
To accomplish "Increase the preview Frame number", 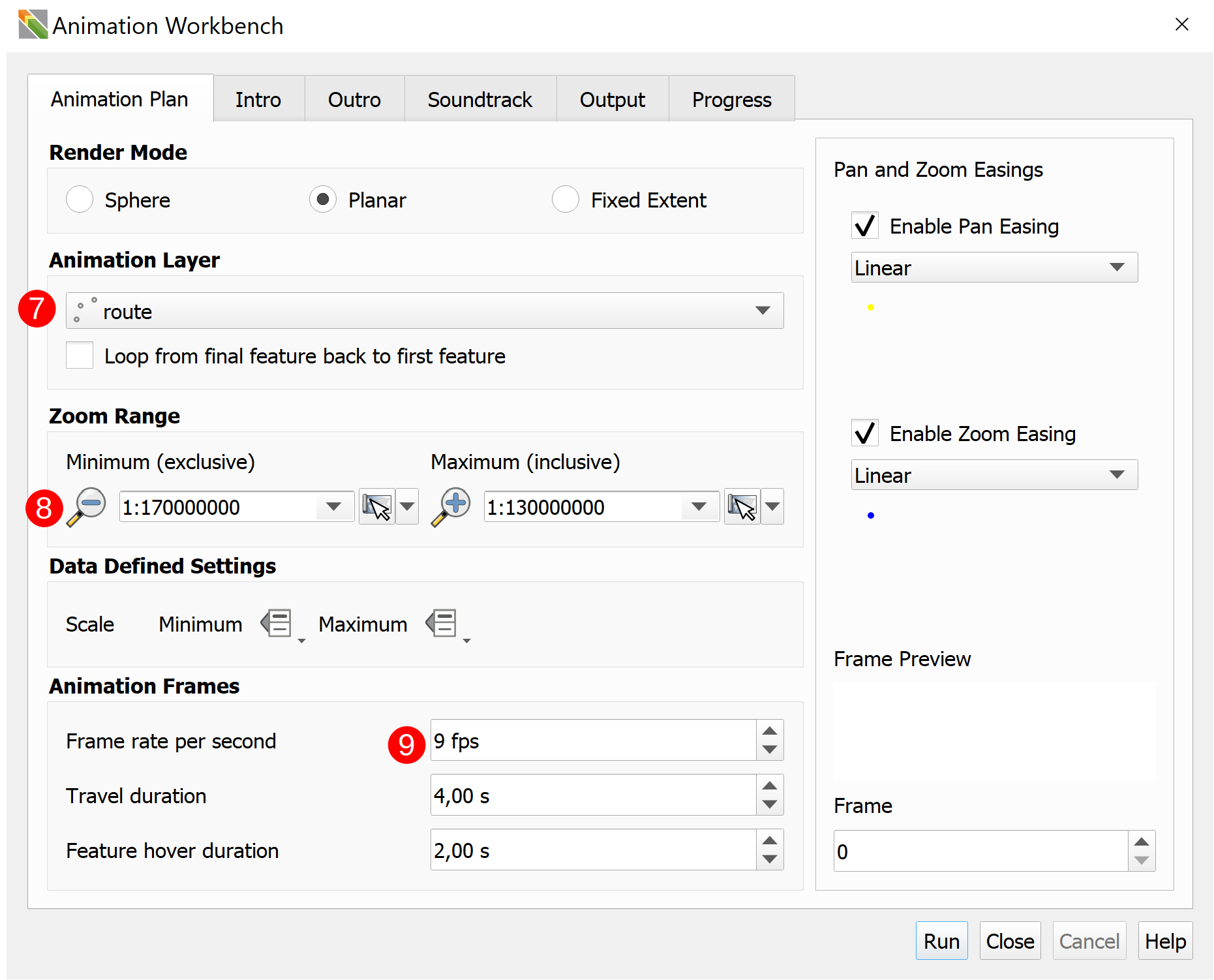I will 1142,842.
